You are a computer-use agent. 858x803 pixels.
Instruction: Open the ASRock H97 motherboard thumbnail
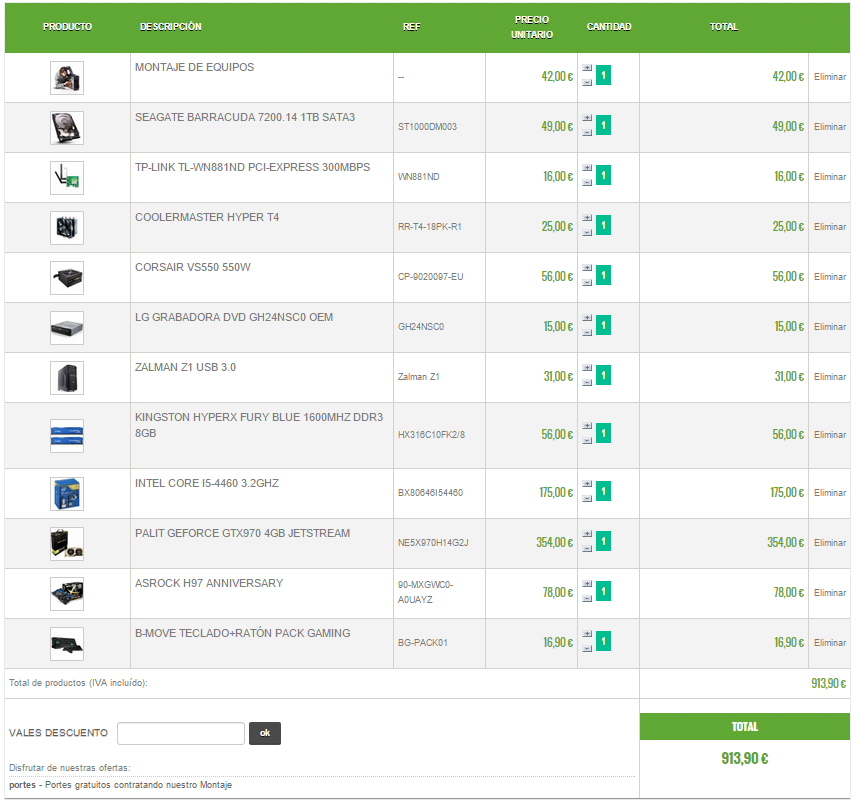click(x=67, y=594)
